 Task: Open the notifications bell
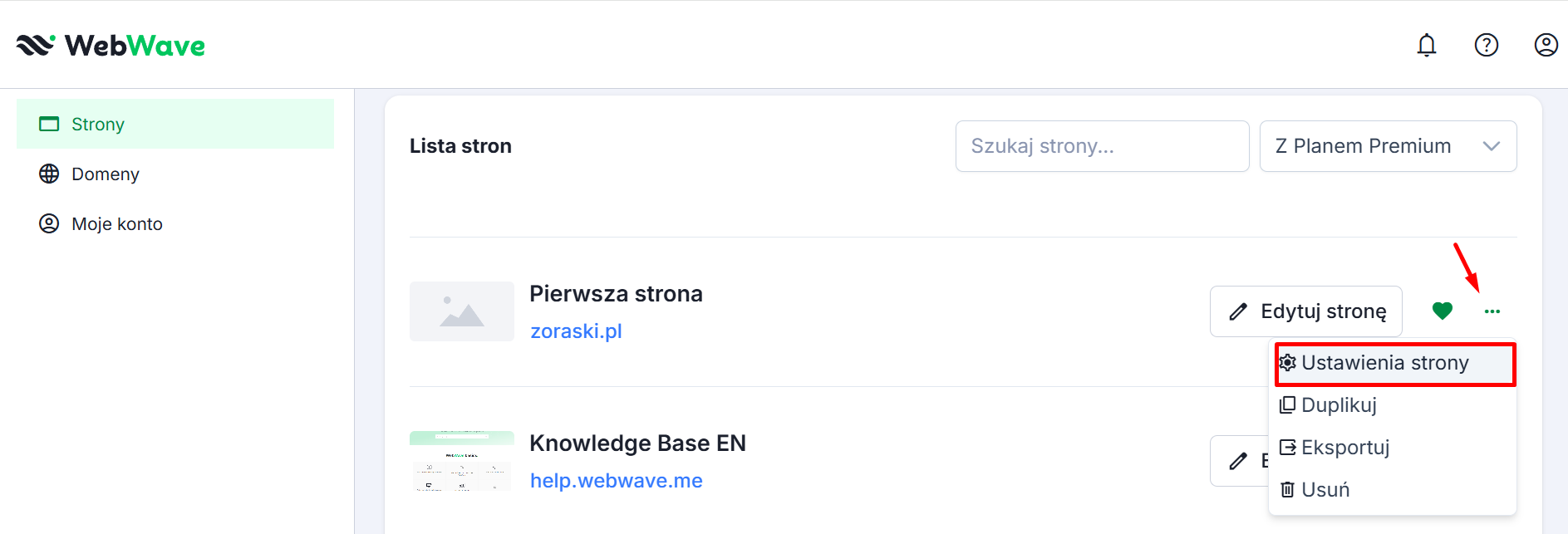pyautogui.click(x=1426, y=45)
